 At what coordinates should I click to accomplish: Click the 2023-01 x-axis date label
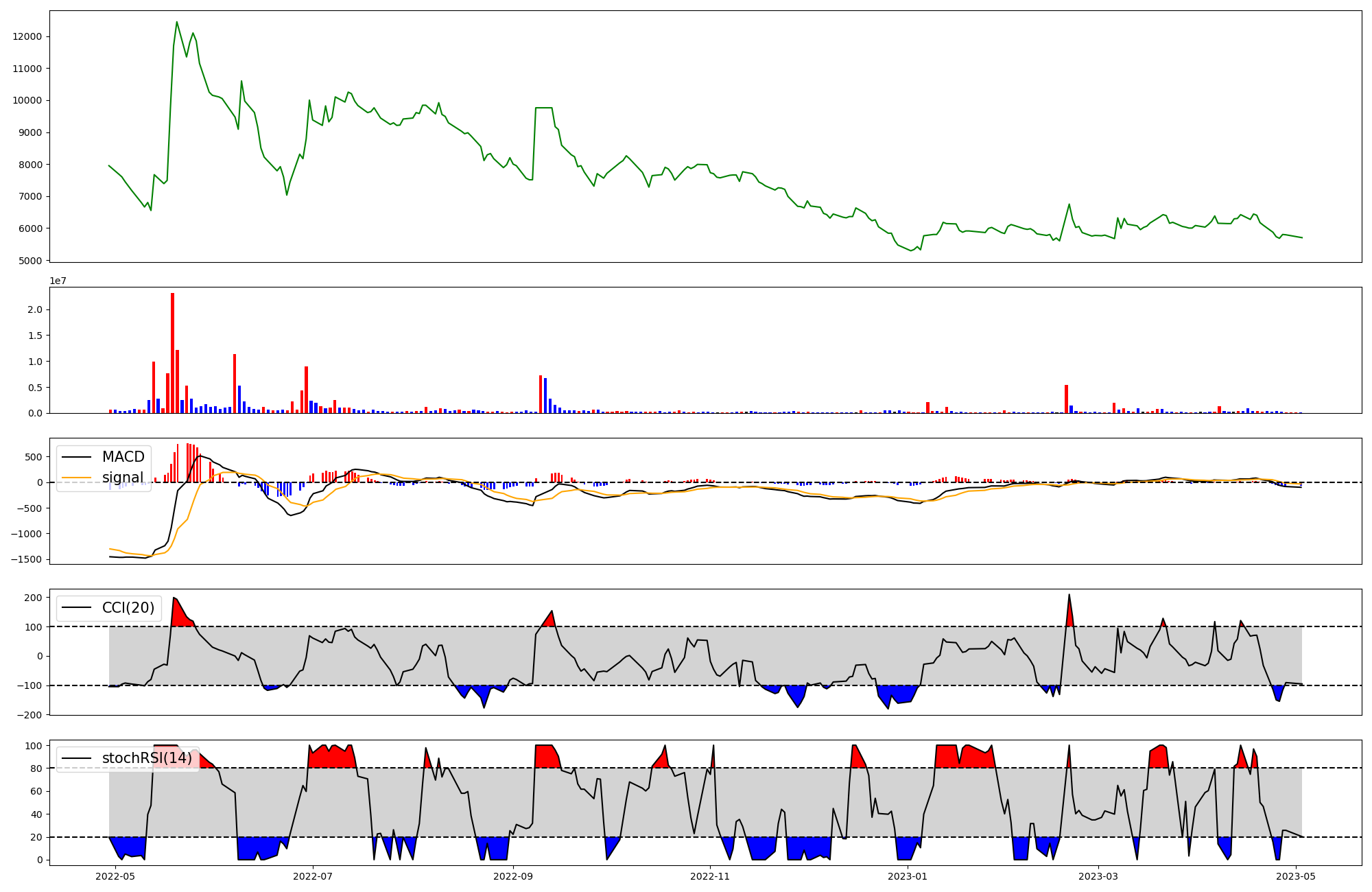click(908, 876)
